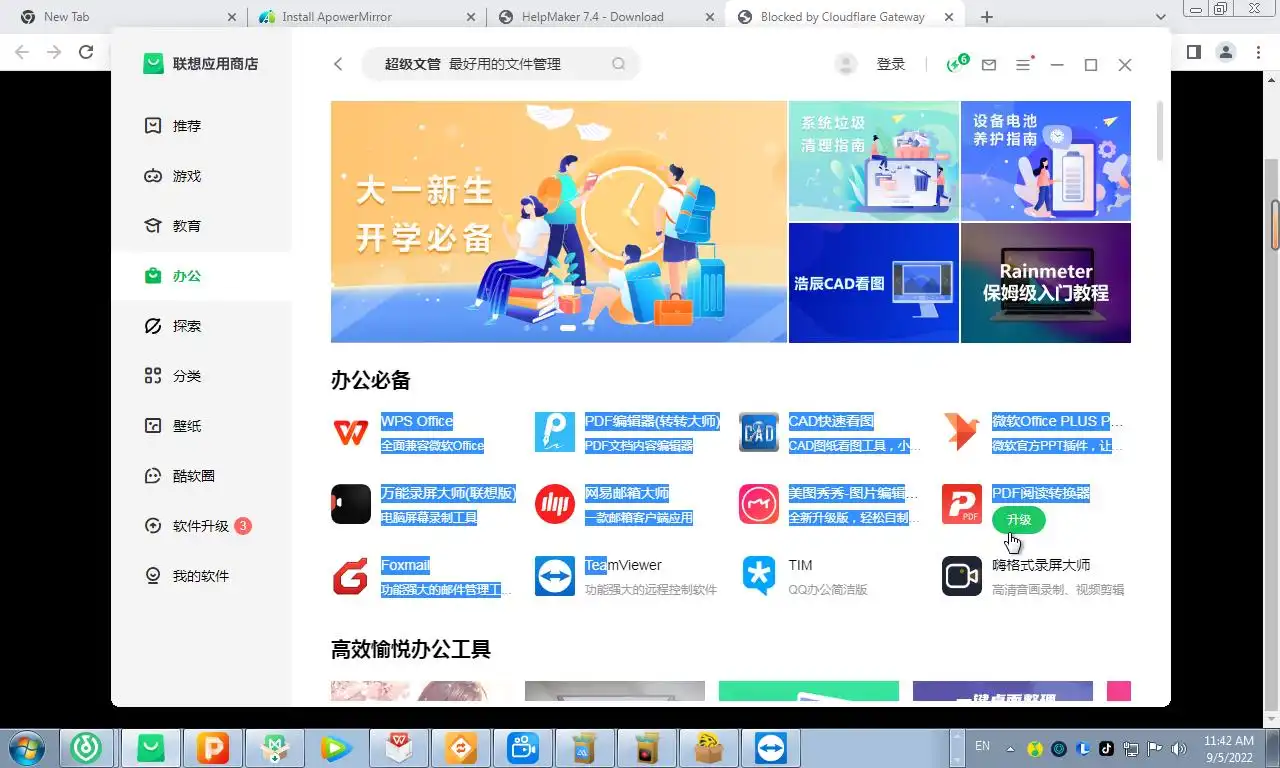This screenshot has height=768, width=1280.
Task: Go back with the arrow icon
Action: click(x=338, y=64)
